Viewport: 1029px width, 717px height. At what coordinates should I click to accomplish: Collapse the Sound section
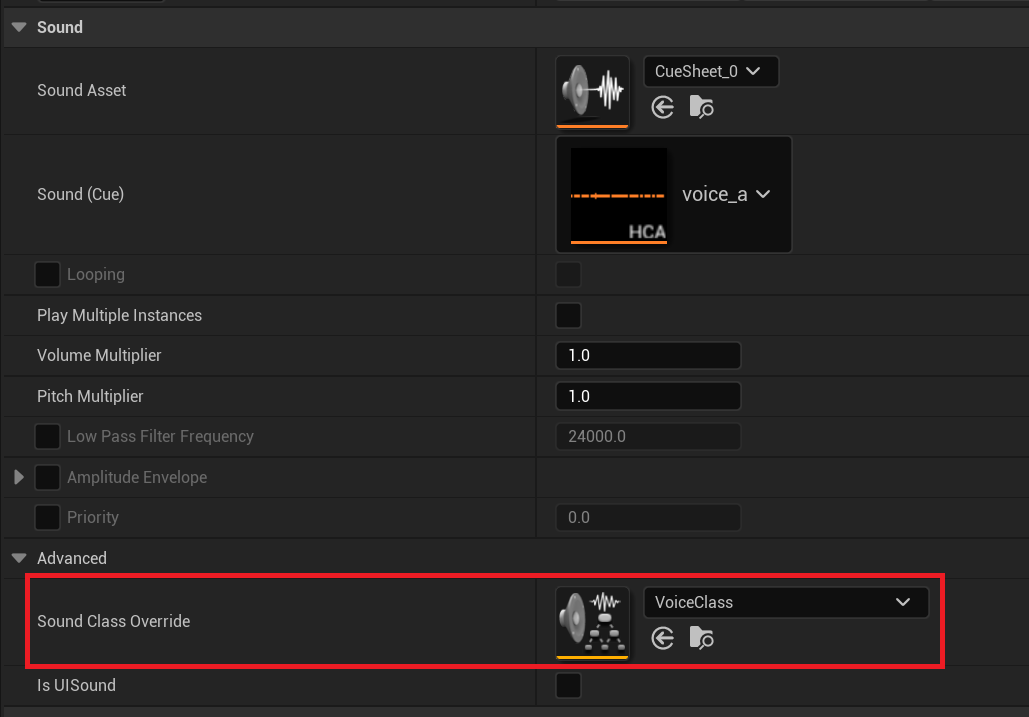(19, 28)
